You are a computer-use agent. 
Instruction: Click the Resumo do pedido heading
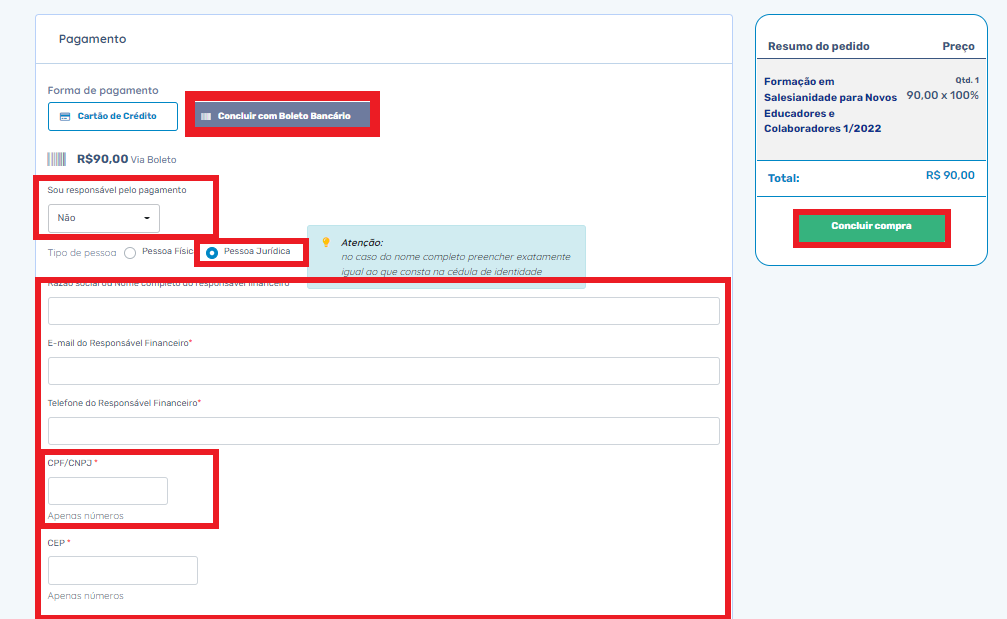pyautogui.click(x=818, y=46)
